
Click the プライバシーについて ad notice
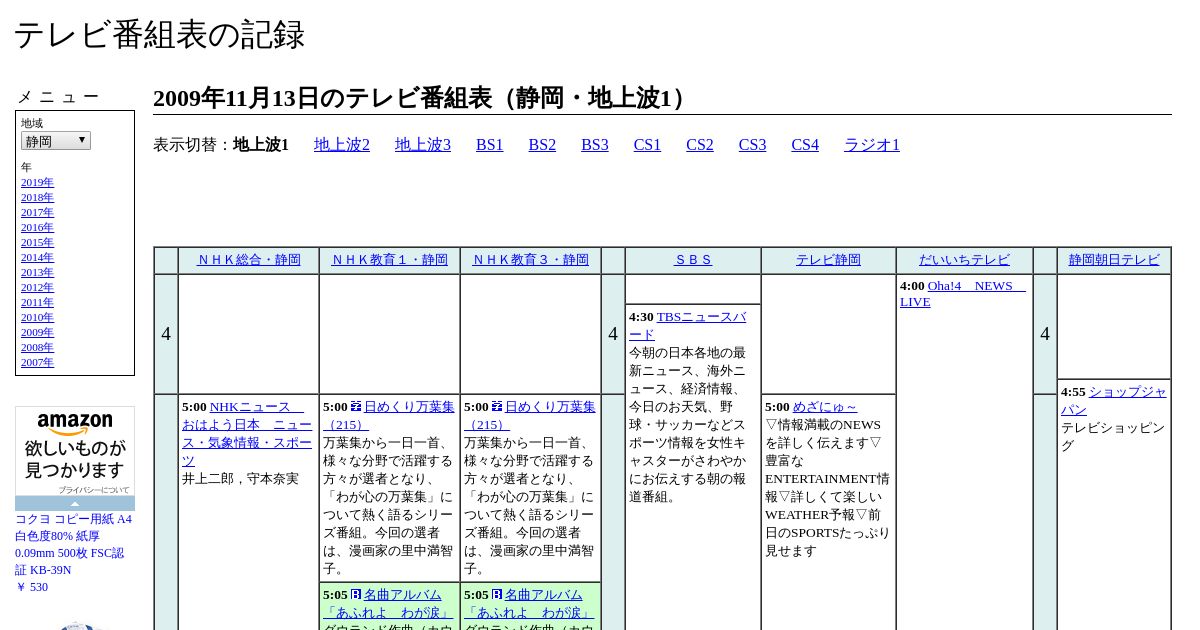pyautogui.click(x=94, y=490)
